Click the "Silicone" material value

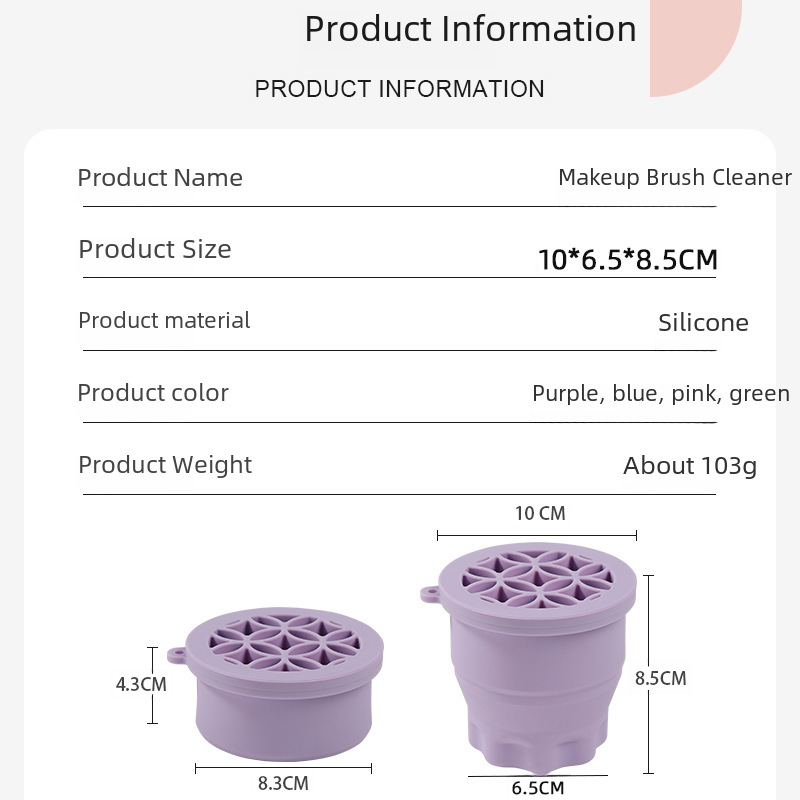click(703, 323)
